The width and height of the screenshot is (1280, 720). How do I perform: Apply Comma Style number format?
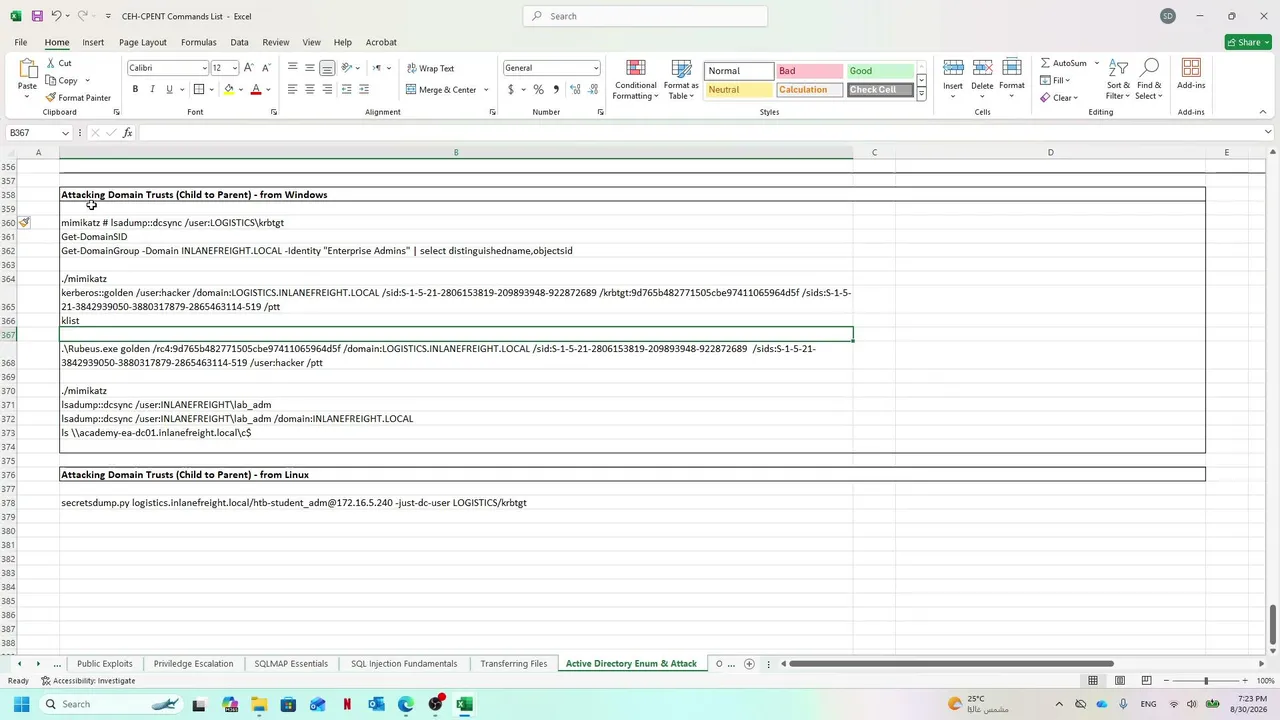(x=556, y=90)
